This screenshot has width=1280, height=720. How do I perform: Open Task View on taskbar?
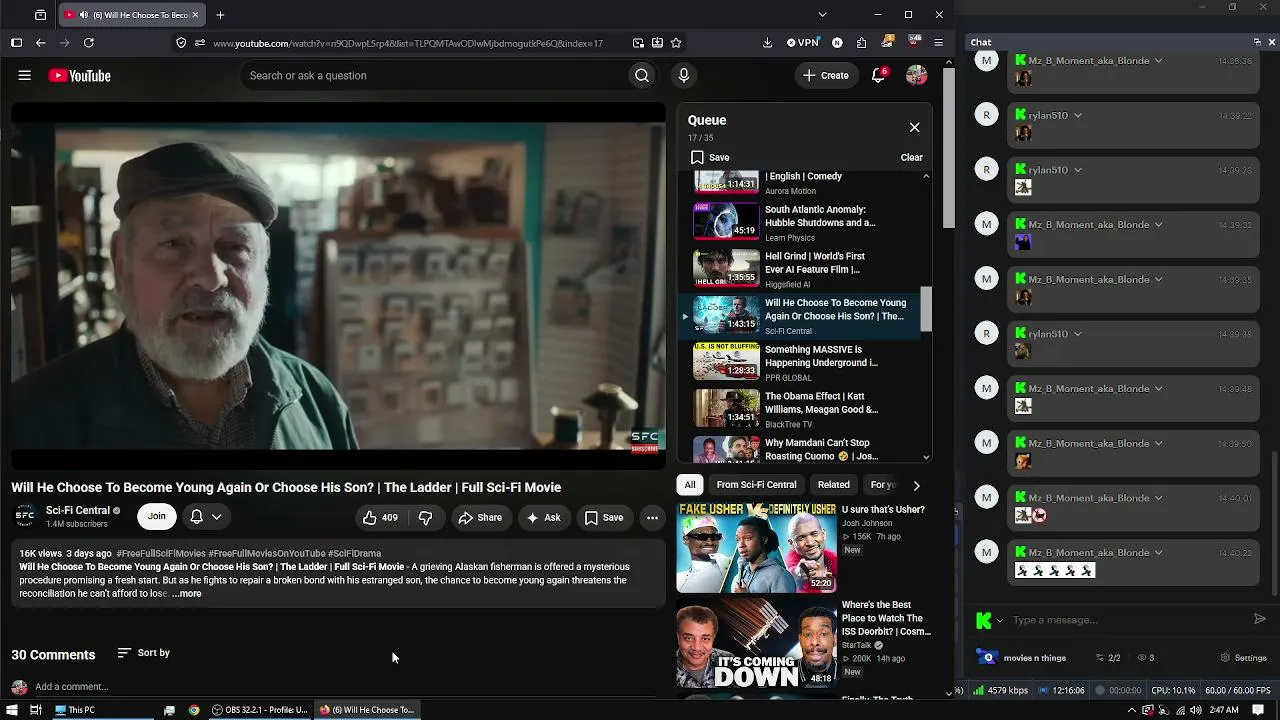(x=35, y=710)
